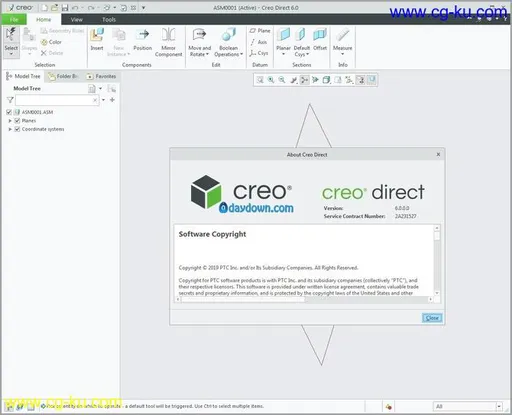Open the Measure dropdown arrow
The height and width of the screenshot is (415, 512).
[343, 54]
